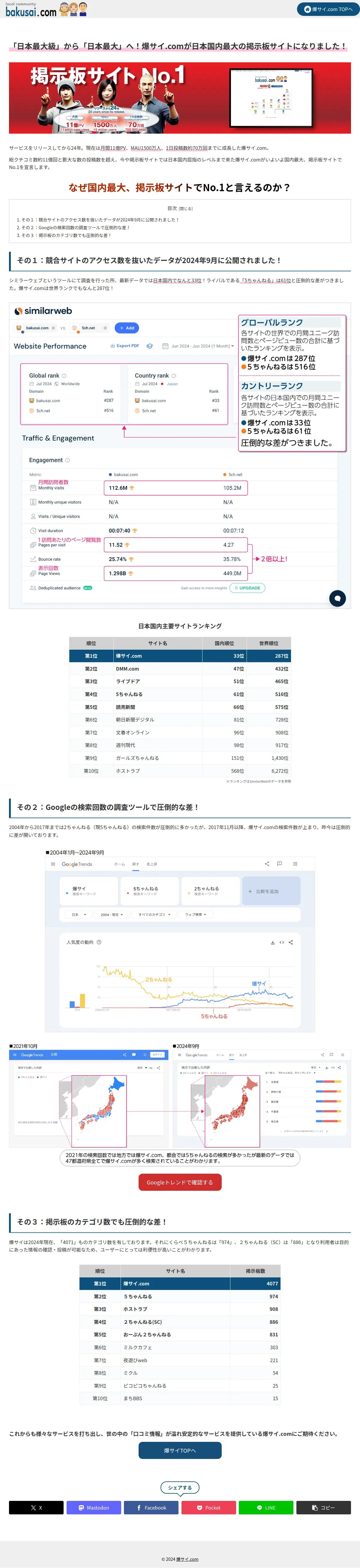This screenshot has width=360, height=1568.
Task: Click the 世界順位 column header
Action: click(268, 643)
